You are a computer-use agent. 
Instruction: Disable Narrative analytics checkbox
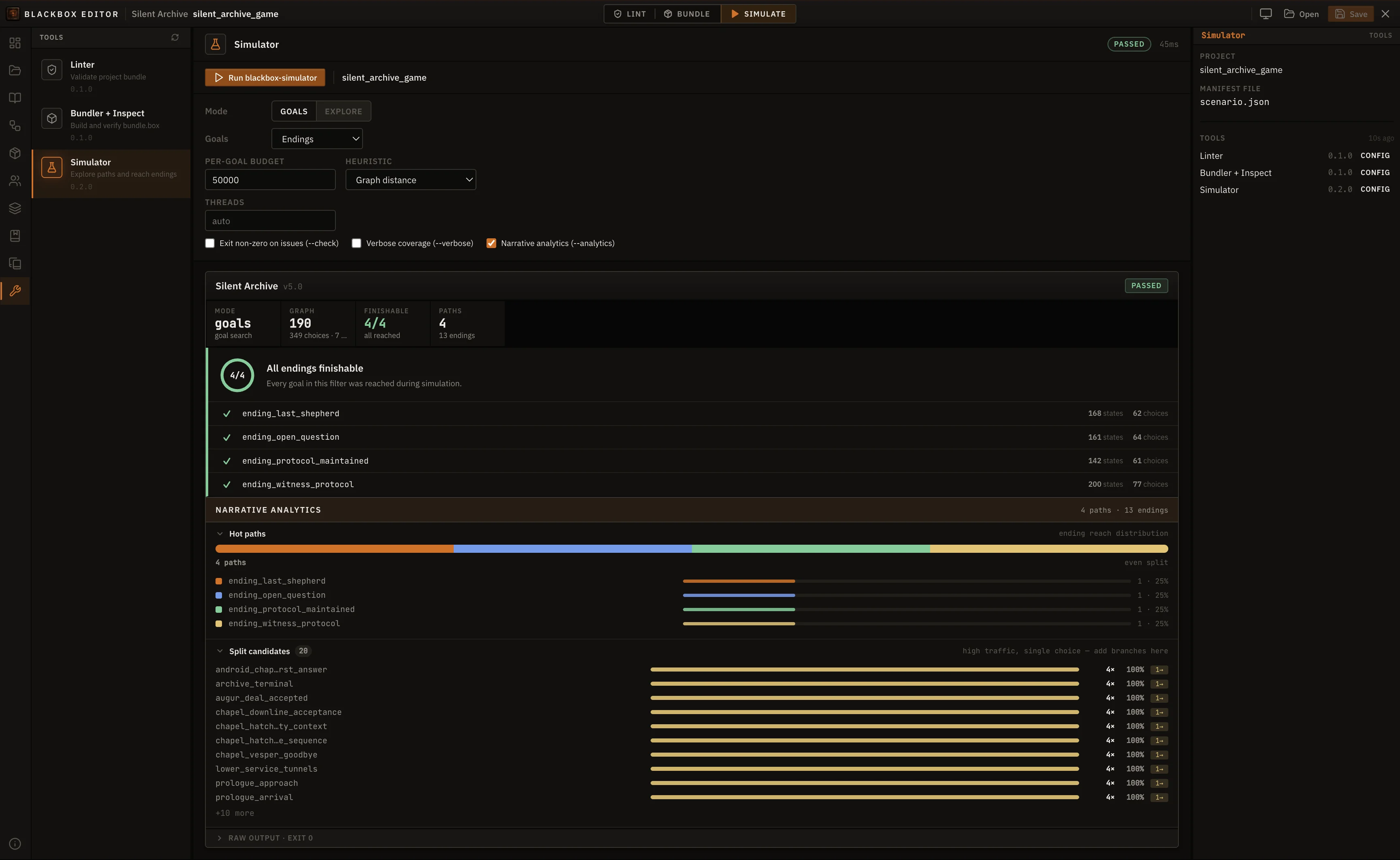tap(492, 243)
